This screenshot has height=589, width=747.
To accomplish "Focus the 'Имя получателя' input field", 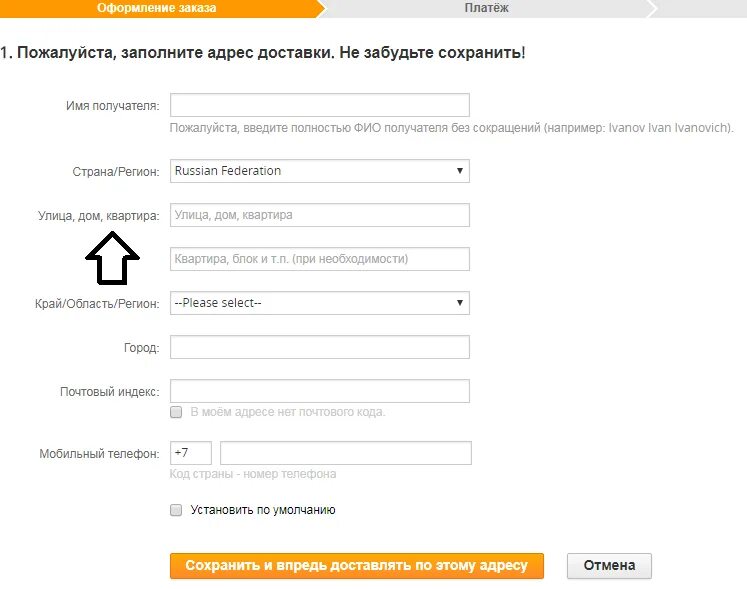I will 320,105.
